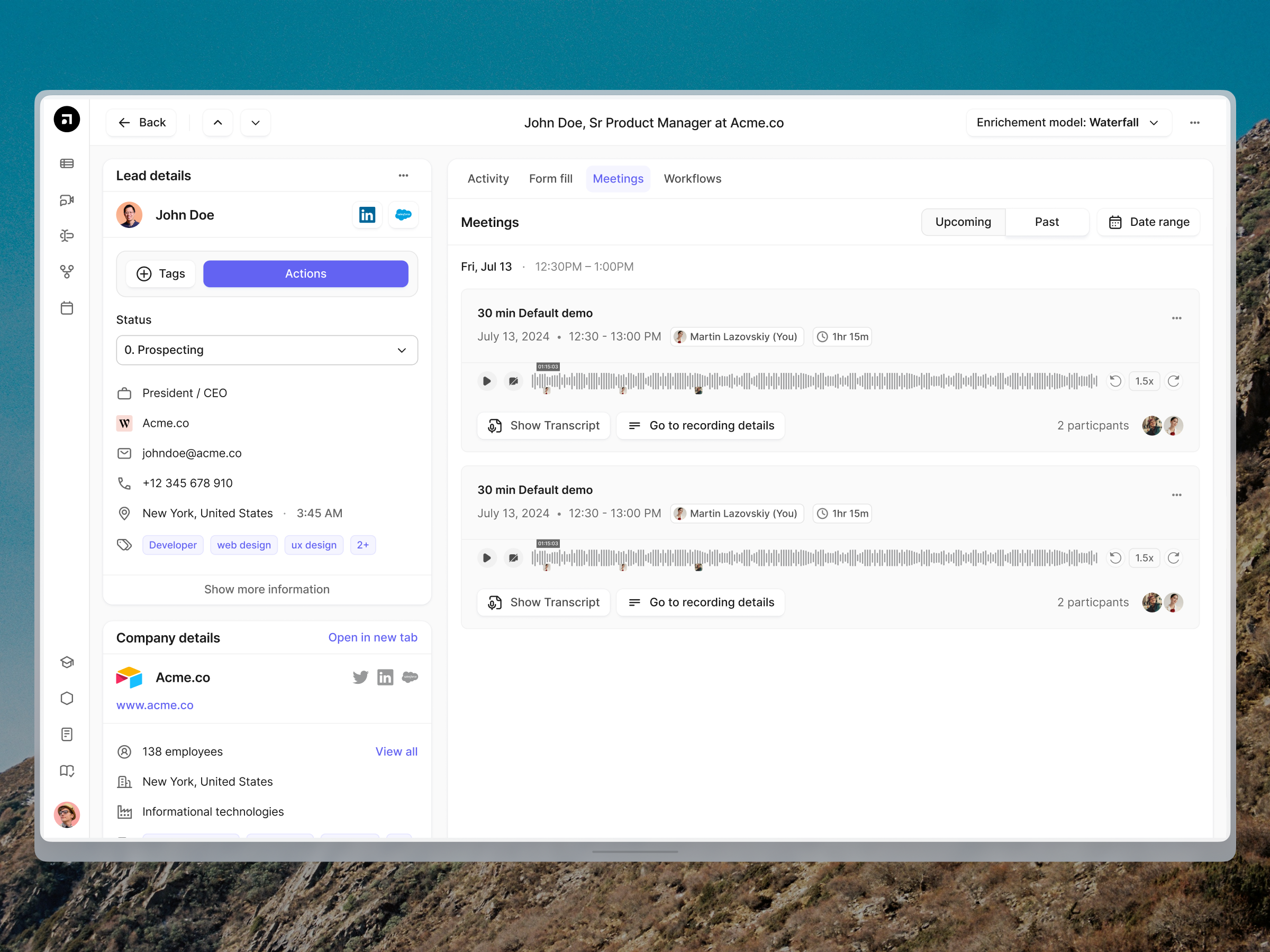Image resolution: width=1270 pixels, height=952 pixels.
Task: Select the Upcoming meetings filter
Action: pyautogui.click(x=963, y=222)
